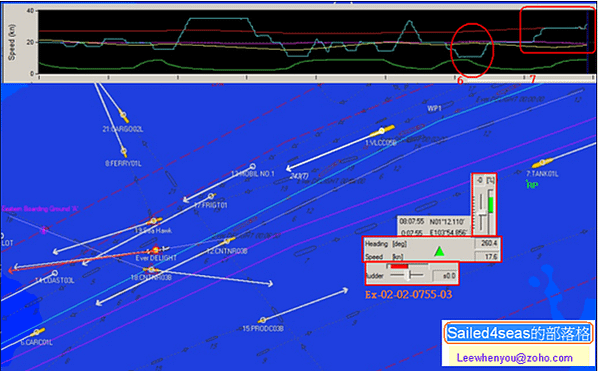Select the Ever DELIGHT own-ship symbol
The width and height of the screenshot is (598, 371).
click(155, 251)
